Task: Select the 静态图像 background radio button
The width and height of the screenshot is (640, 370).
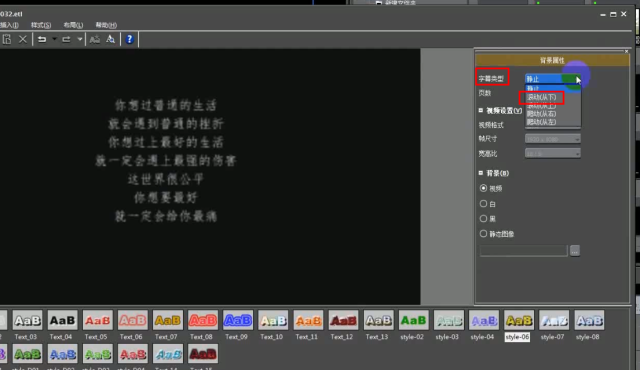Action: (484, 234)
